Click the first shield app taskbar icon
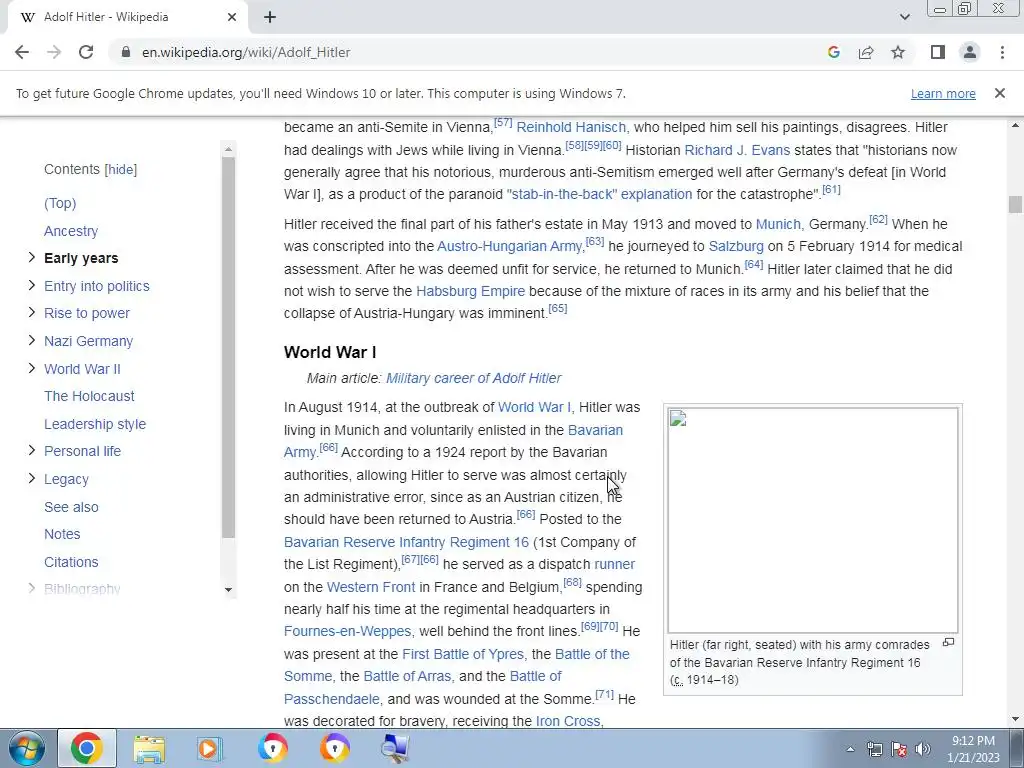The height and width of the screenshot is (768, 1024). [x=272, y=748]
